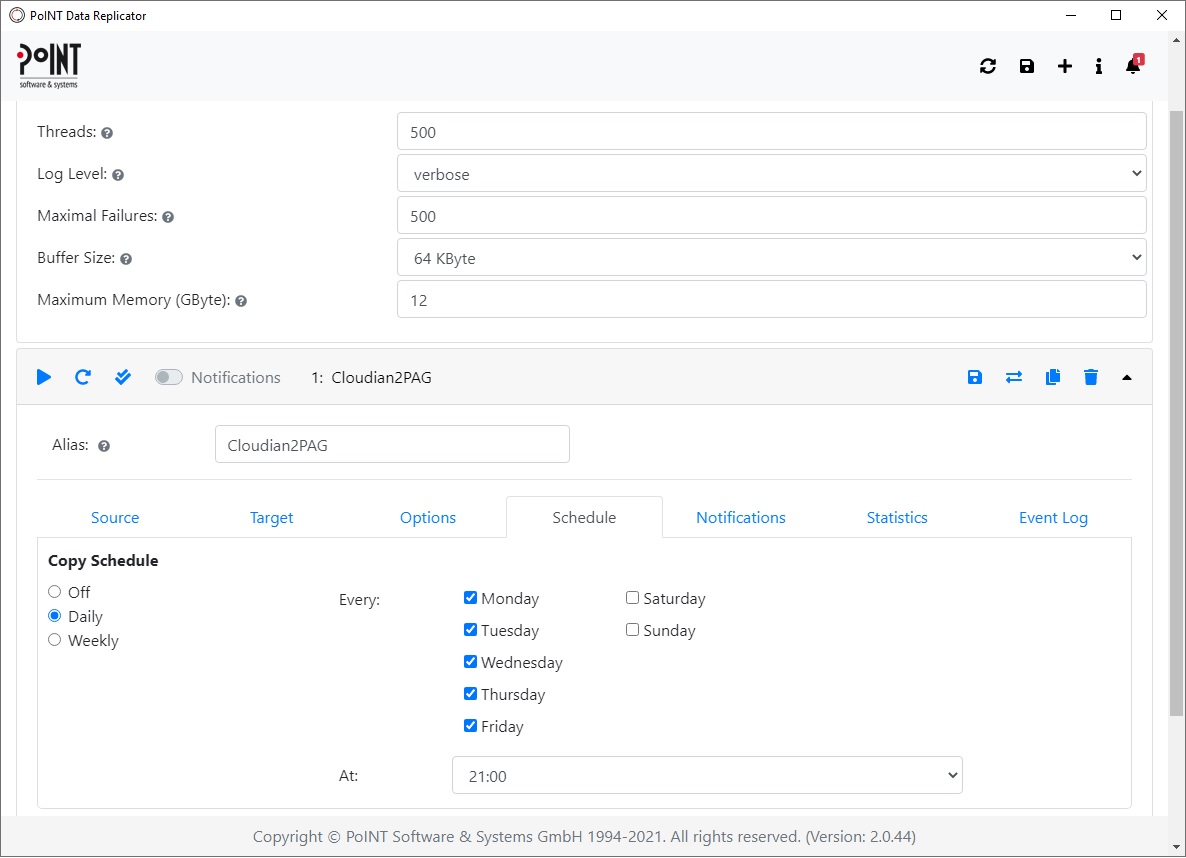The height and width of the screenshot is (858, 1186).
Task: Open the Statistics tab
Action: (x=896, y=517)
